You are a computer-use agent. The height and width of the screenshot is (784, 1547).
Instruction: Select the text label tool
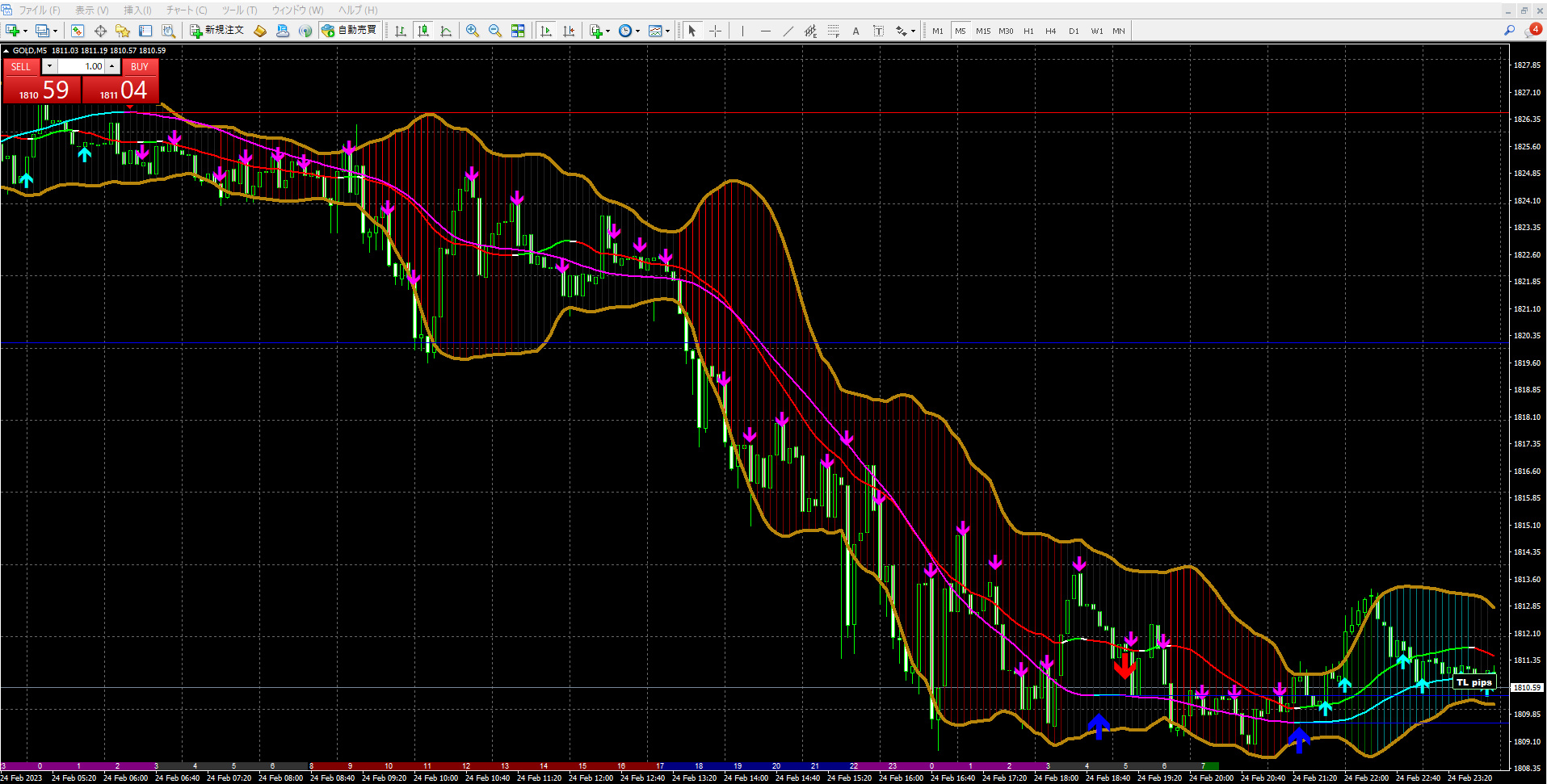click(878, 31)
